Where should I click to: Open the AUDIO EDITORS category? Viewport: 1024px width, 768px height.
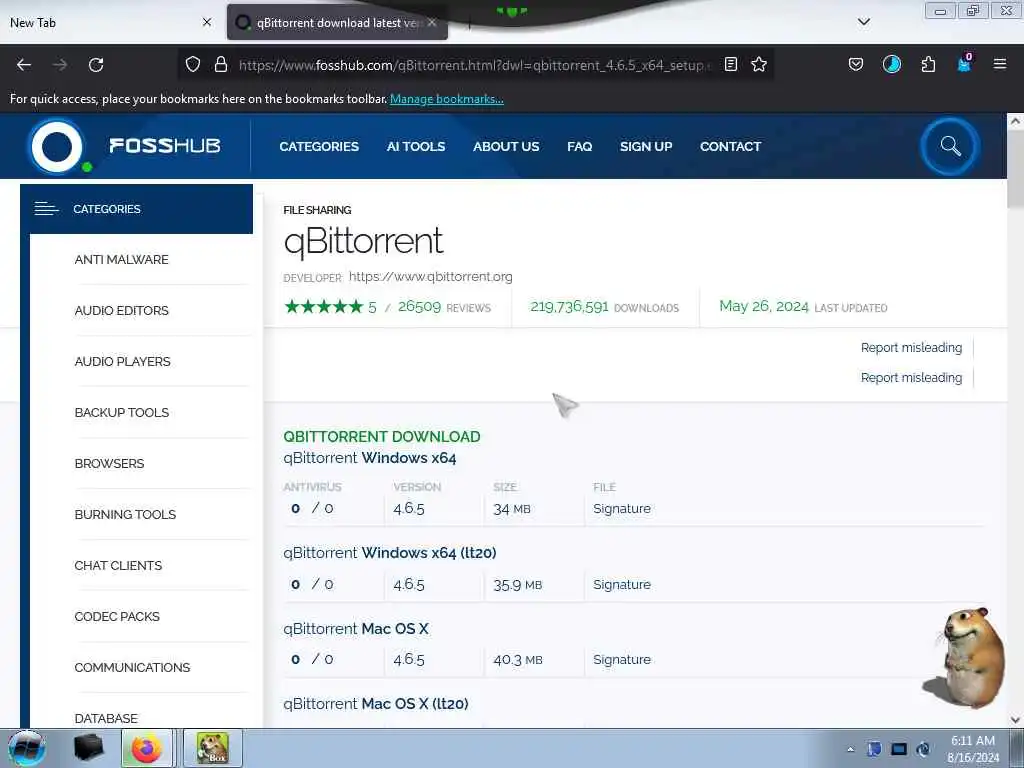(x=121, y=311)
